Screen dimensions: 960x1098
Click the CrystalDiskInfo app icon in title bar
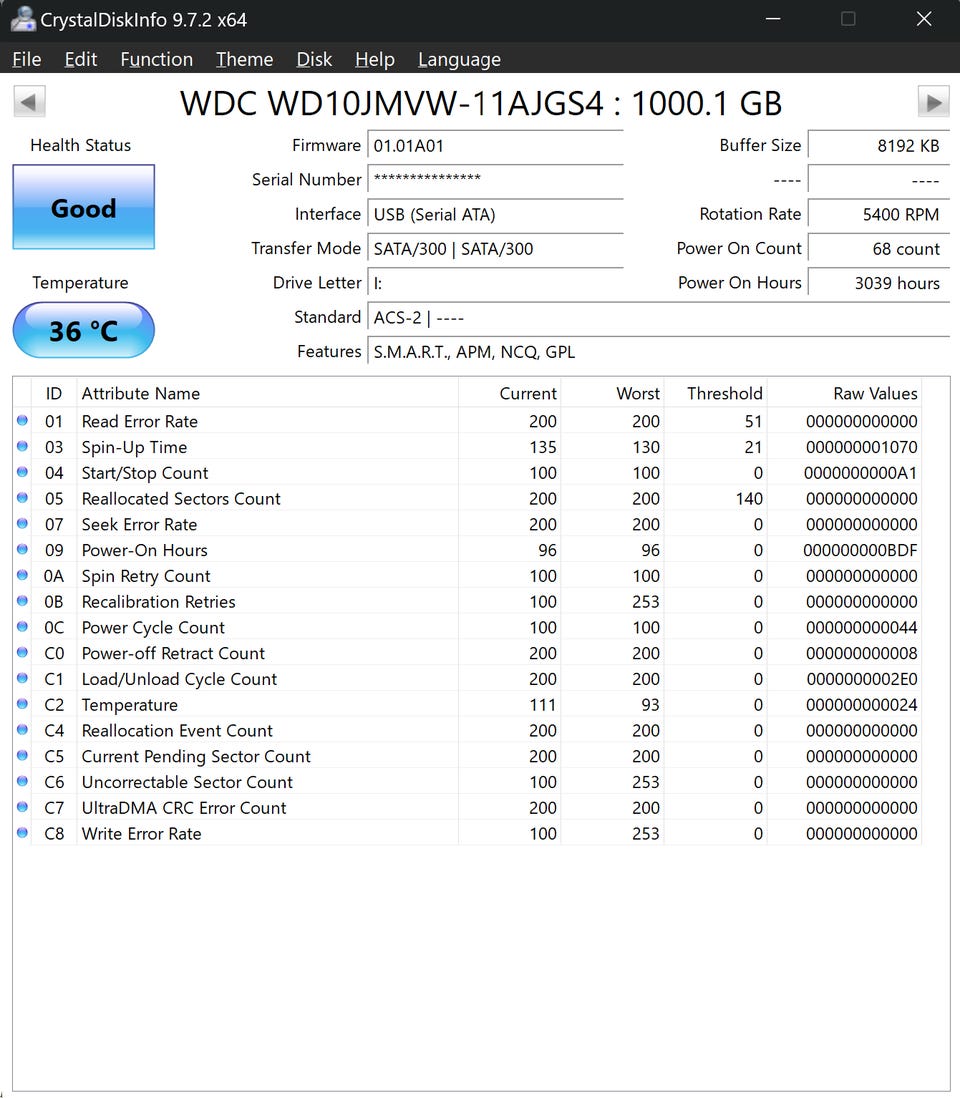click(23, 19)
